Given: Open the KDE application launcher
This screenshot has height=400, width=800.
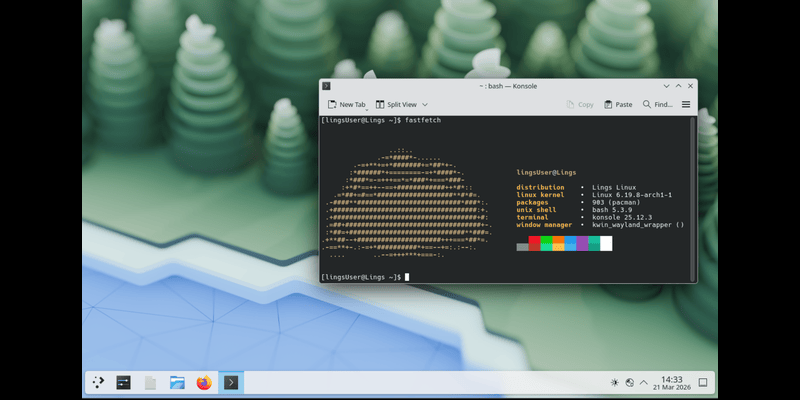Looking at the screenshot, I should click(98, 382).
